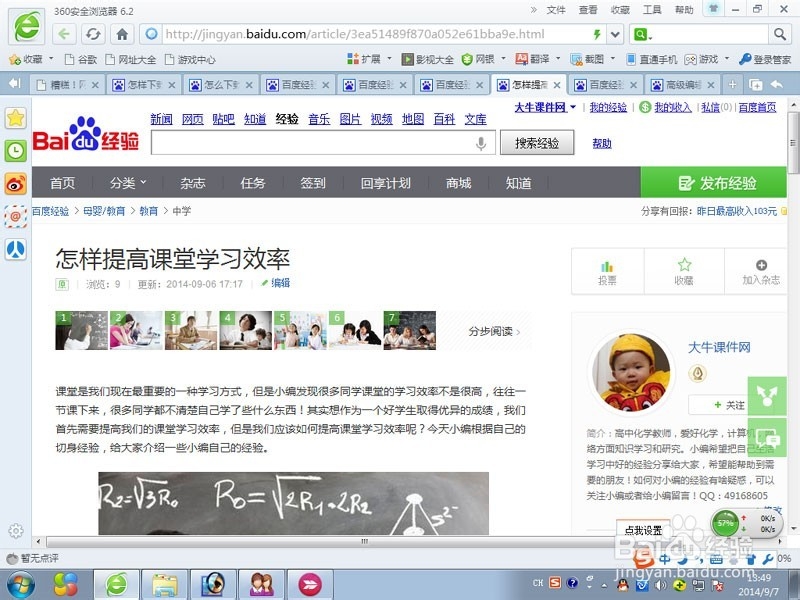Open the Weibo sidebar icon
This screenshot has height=600, width=800.
click(x=16, y=184)
